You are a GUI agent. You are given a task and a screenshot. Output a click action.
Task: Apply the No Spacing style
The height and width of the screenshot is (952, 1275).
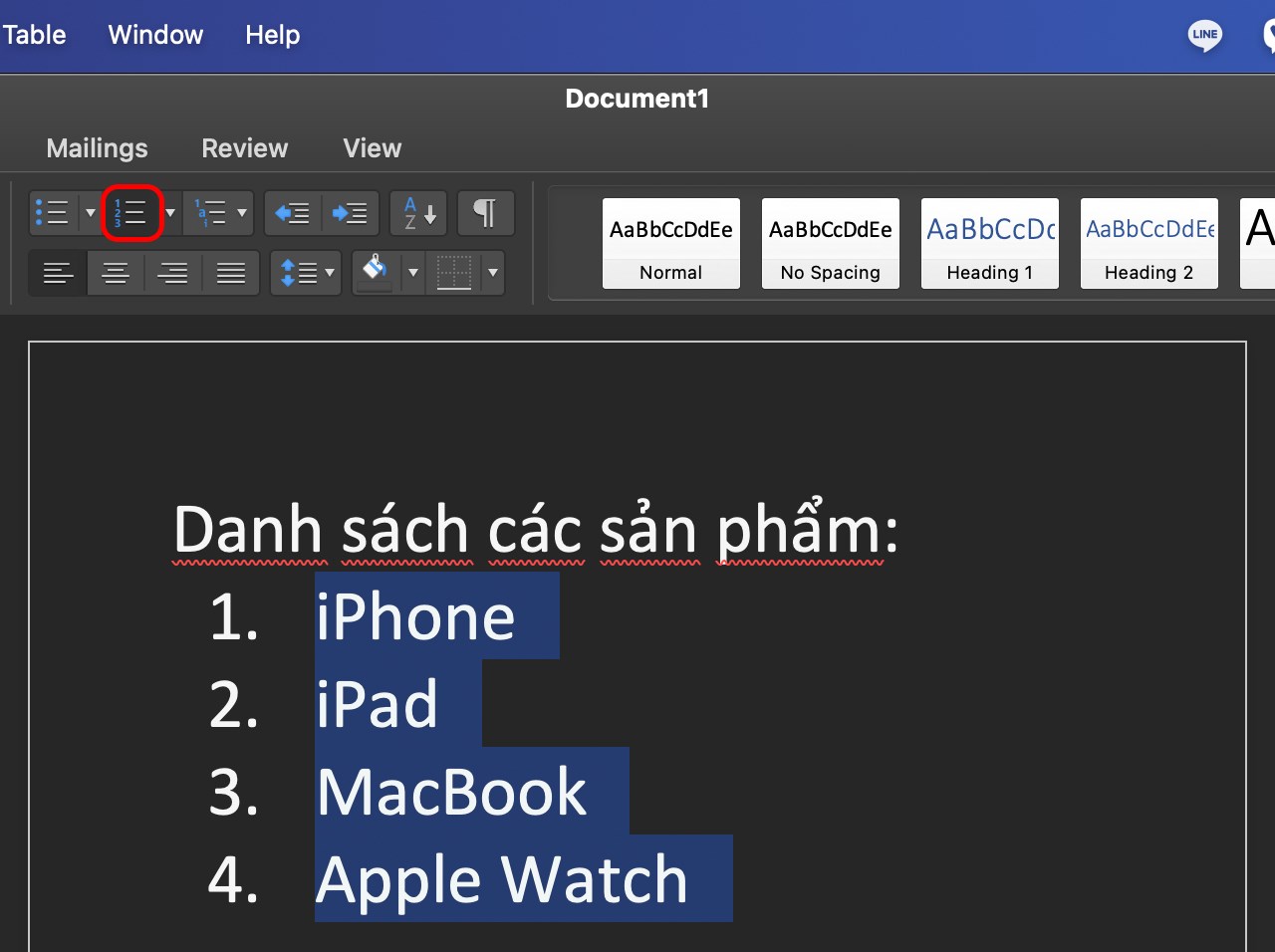click(831, 244)
